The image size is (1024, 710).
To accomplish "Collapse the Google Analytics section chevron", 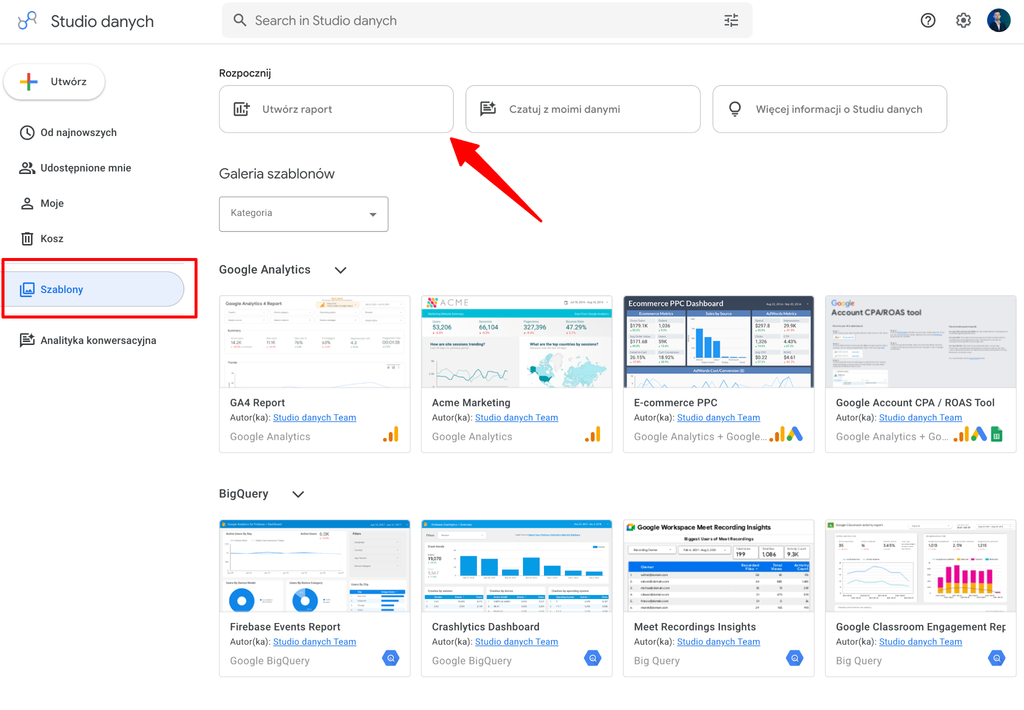I will tap(340, 270).
